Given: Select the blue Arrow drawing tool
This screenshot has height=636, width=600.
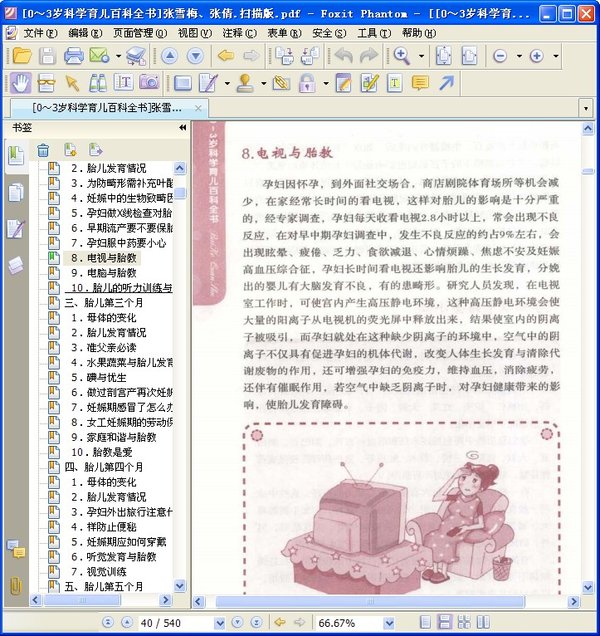Looking at the screenshot, I should pos(446,83).
